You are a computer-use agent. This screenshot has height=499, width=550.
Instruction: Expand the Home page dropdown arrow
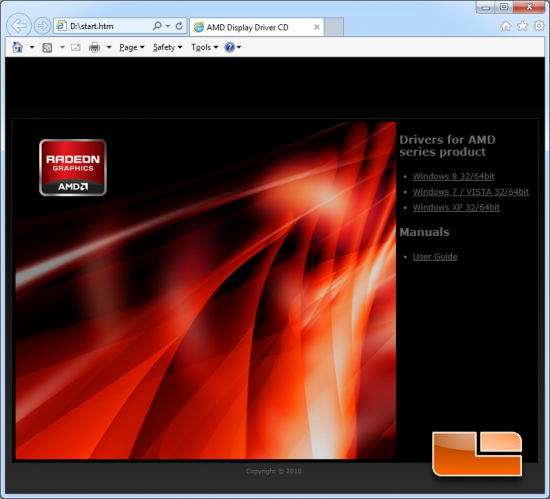[32, 47]
